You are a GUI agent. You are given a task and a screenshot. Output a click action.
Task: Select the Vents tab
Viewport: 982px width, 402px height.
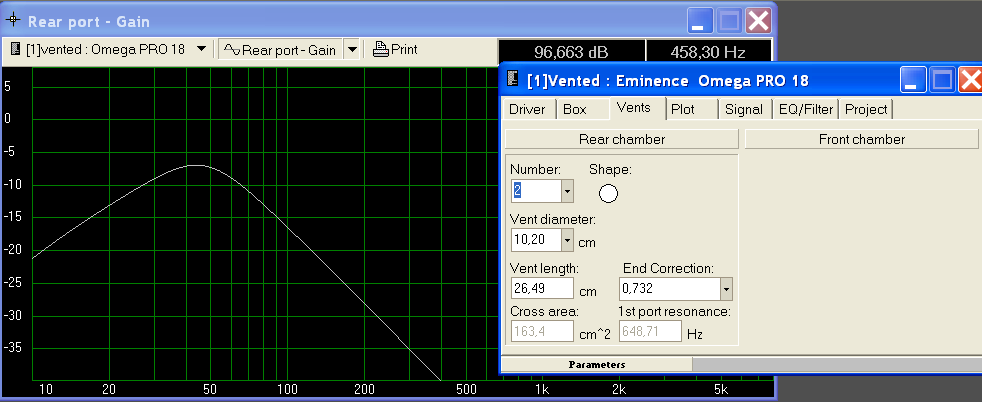coord(636,108)
